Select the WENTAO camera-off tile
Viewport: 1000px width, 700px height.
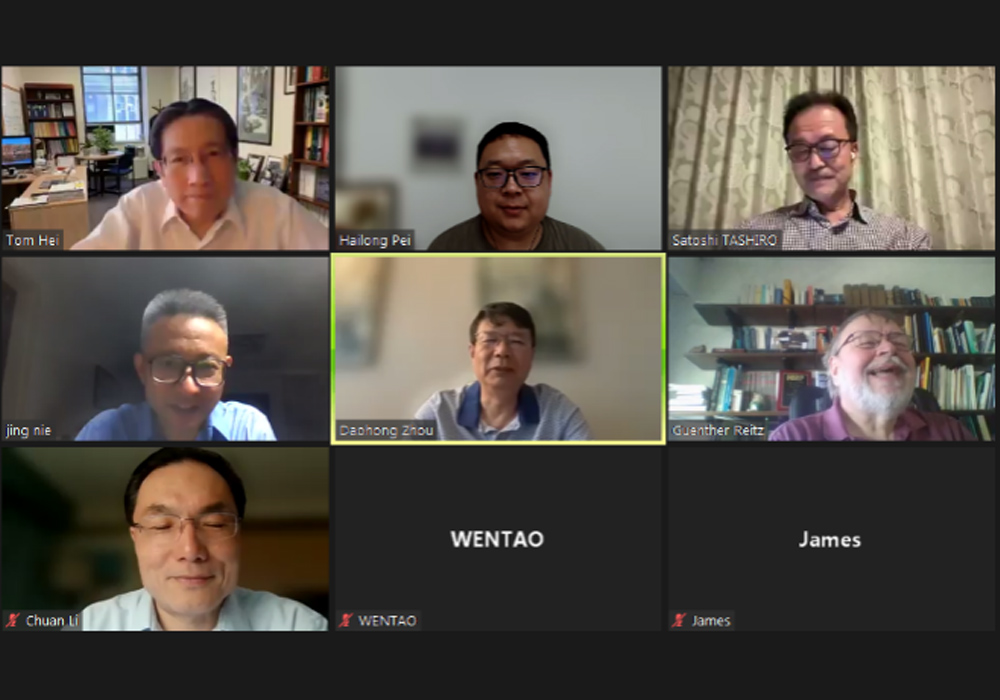point(498,539)
